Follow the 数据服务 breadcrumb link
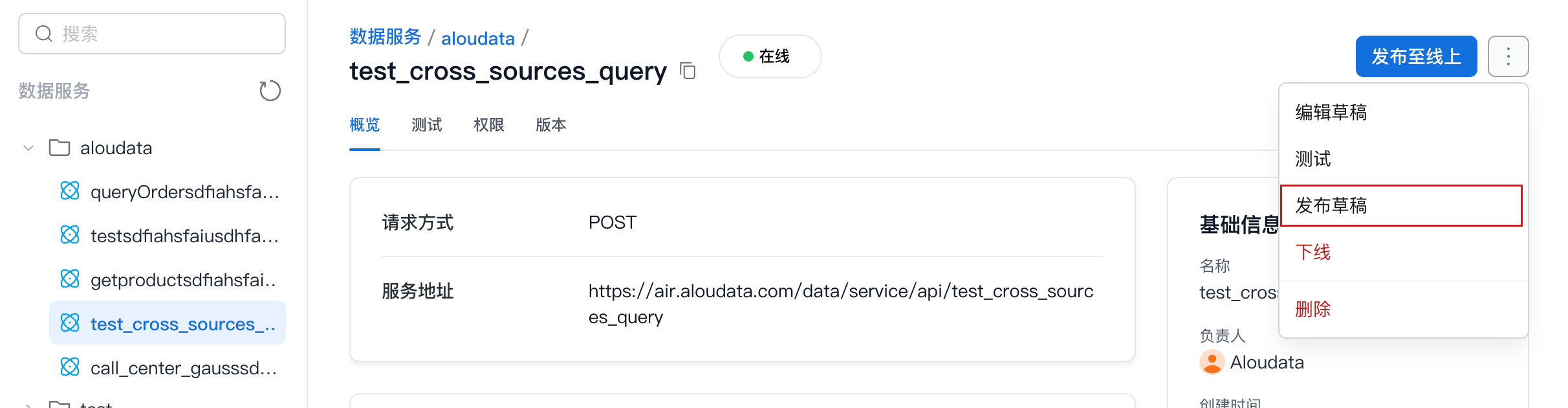The width and height of the screenshot is (1568, 408). (x=386, y=38)
